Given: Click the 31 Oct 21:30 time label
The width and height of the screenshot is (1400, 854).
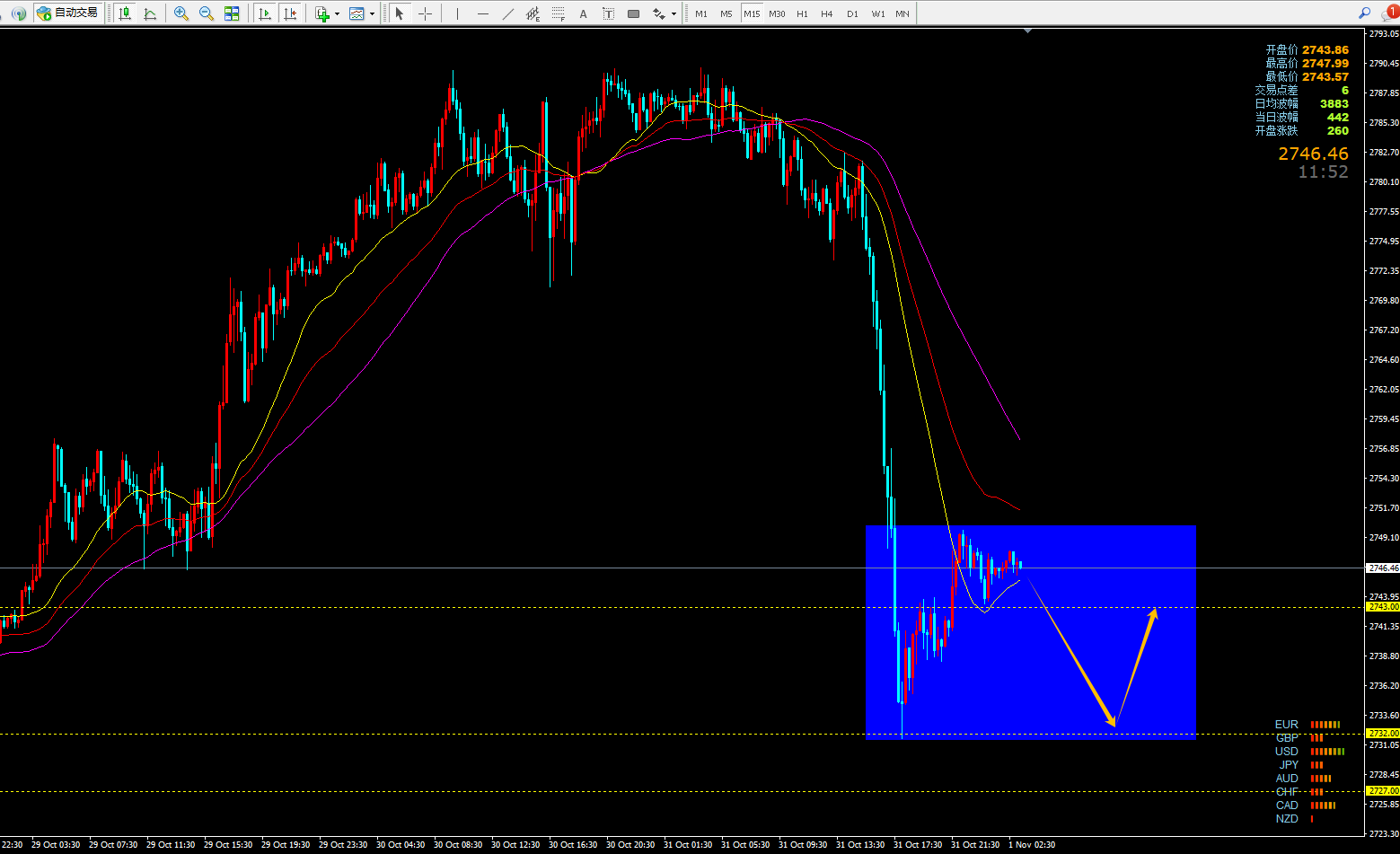Looking at the screenshot, I should click(975, 845).
